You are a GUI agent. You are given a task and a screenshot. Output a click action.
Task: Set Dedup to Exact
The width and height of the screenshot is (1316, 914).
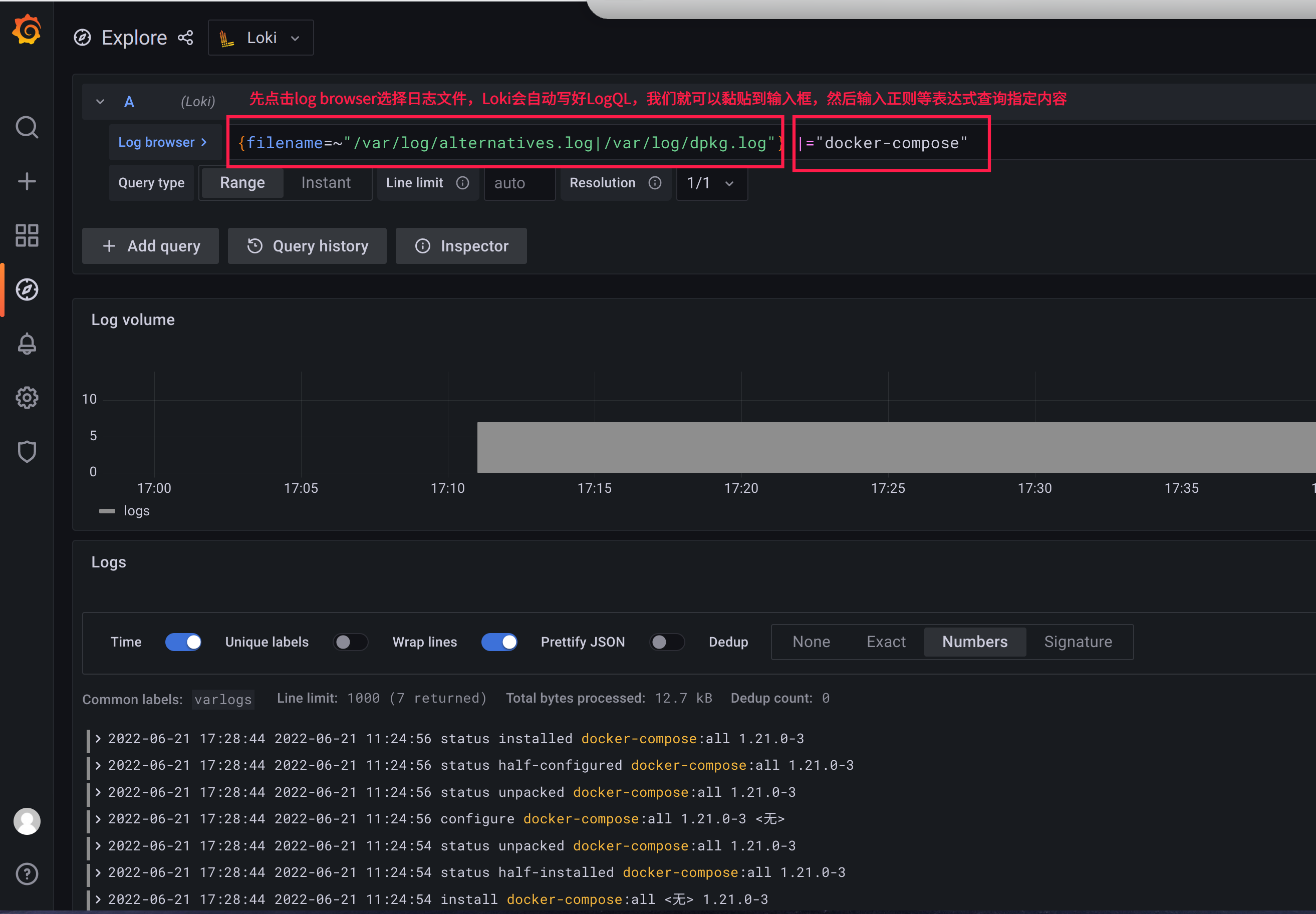click(x=886, y=642)
